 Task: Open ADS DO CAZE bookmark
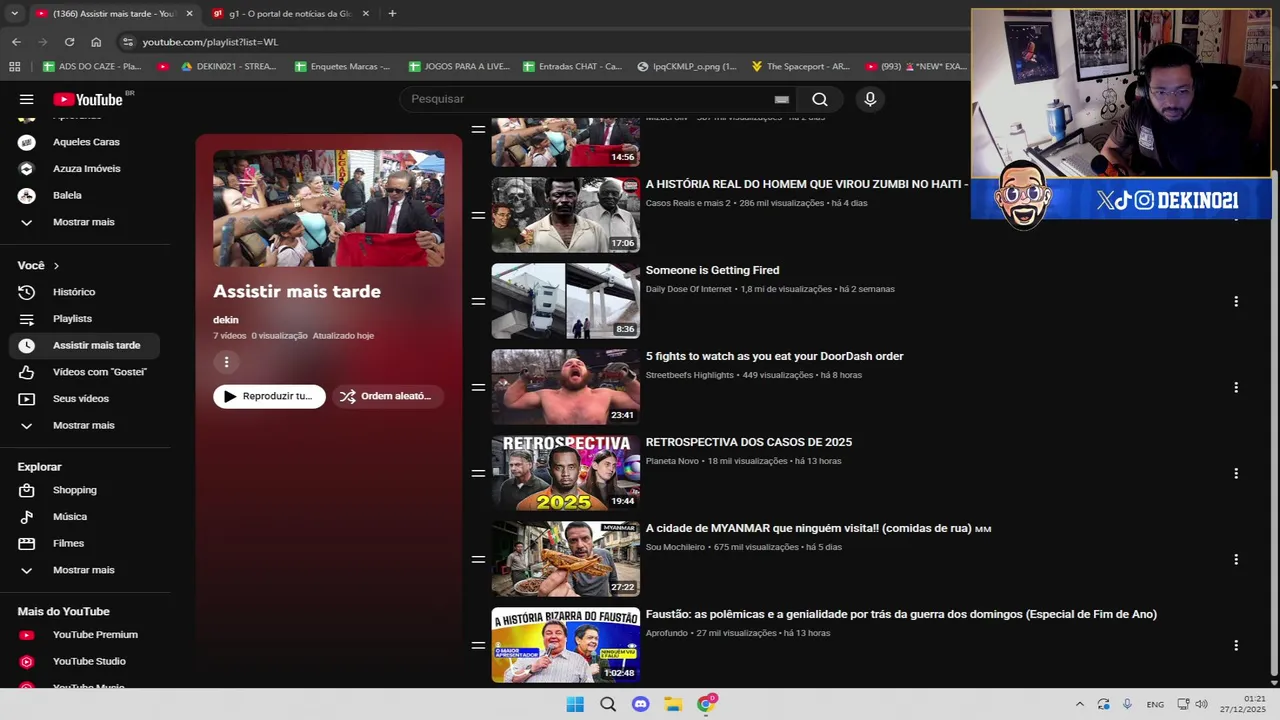point(92,66)
